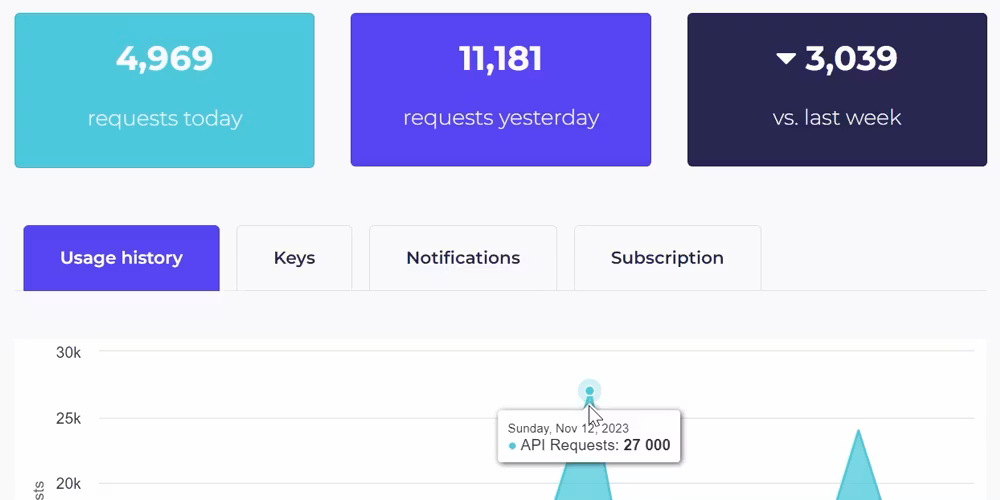Click the 20k y-axis label

click(68, 484)
